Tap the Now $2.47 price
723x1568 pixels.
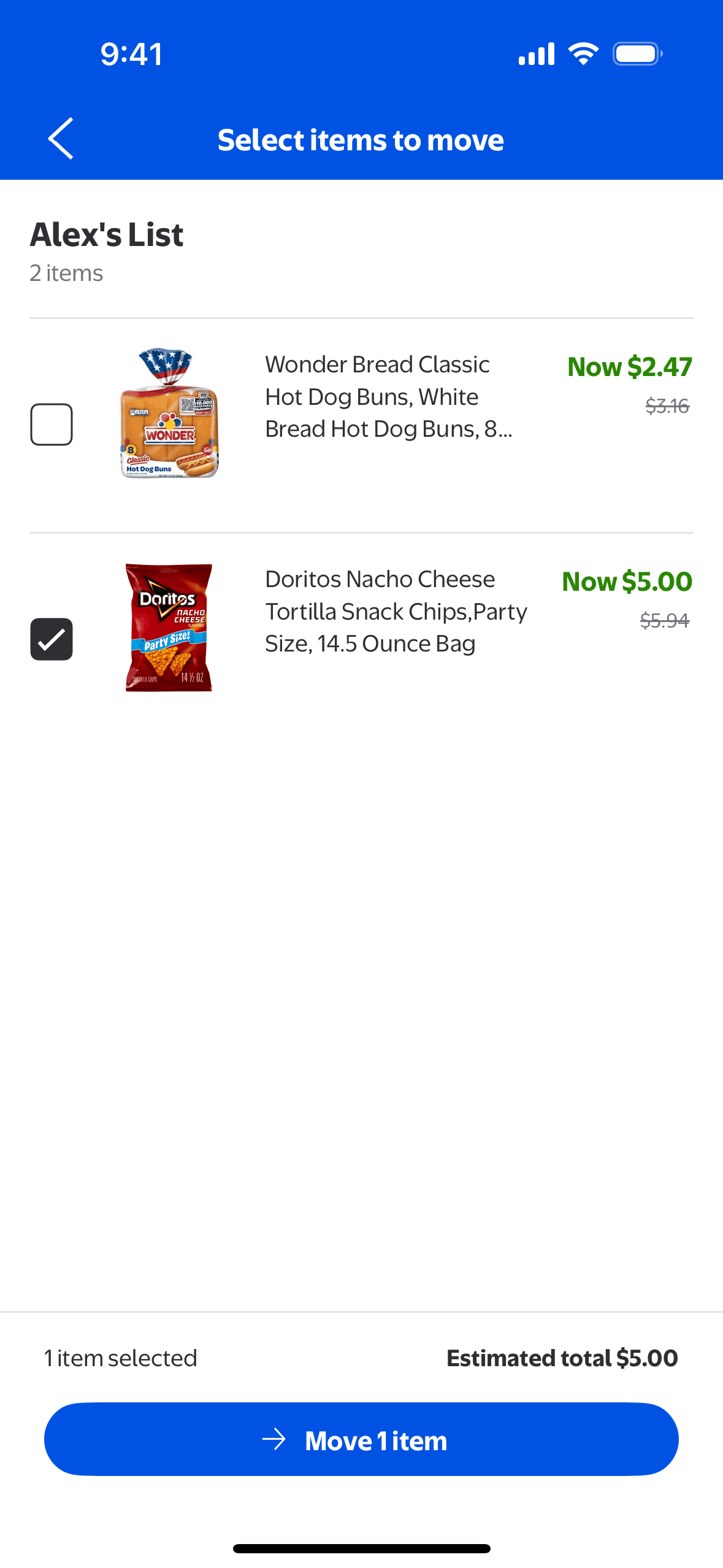[629, 367]
